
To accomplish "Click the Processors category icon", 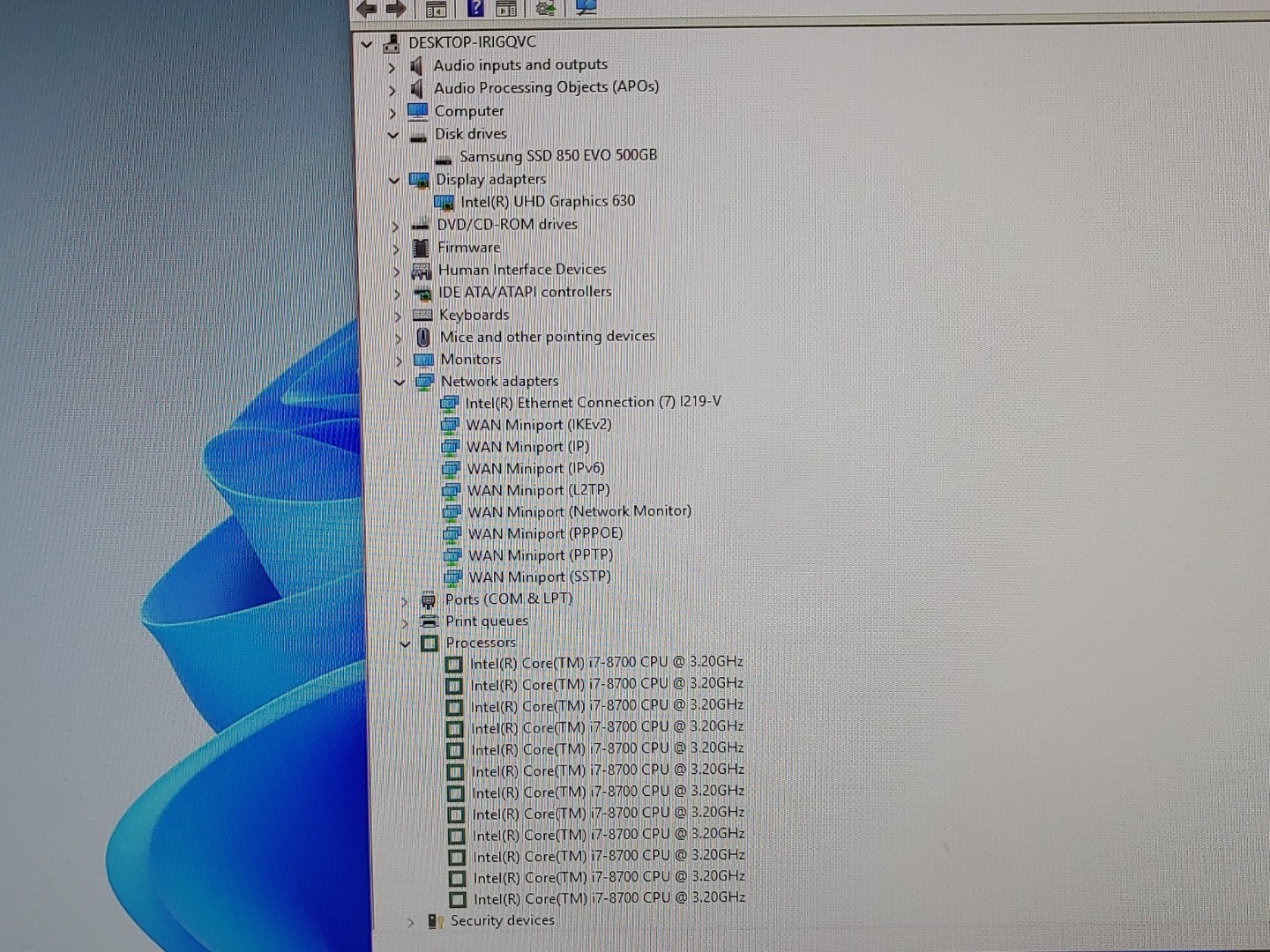I will [430, 643].
